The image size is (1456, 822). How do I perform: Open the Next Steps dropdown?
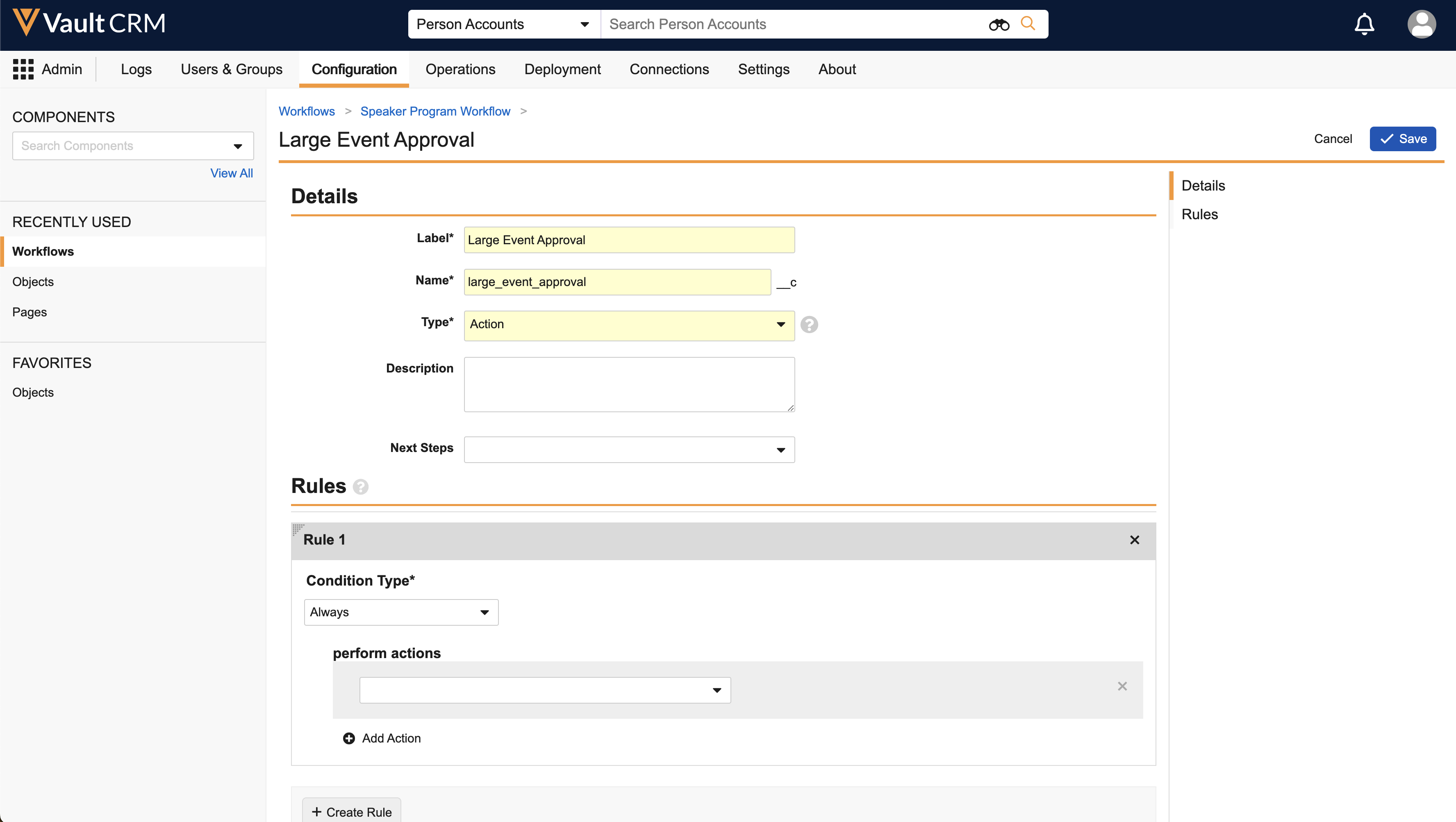[628, 450]
